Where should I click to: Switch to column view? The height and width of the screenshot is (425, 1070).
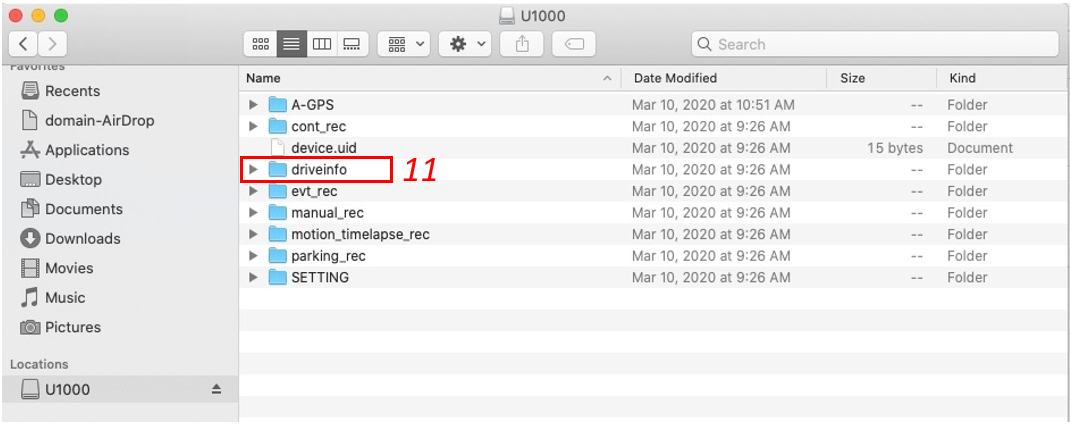click(x=322, y=44)
